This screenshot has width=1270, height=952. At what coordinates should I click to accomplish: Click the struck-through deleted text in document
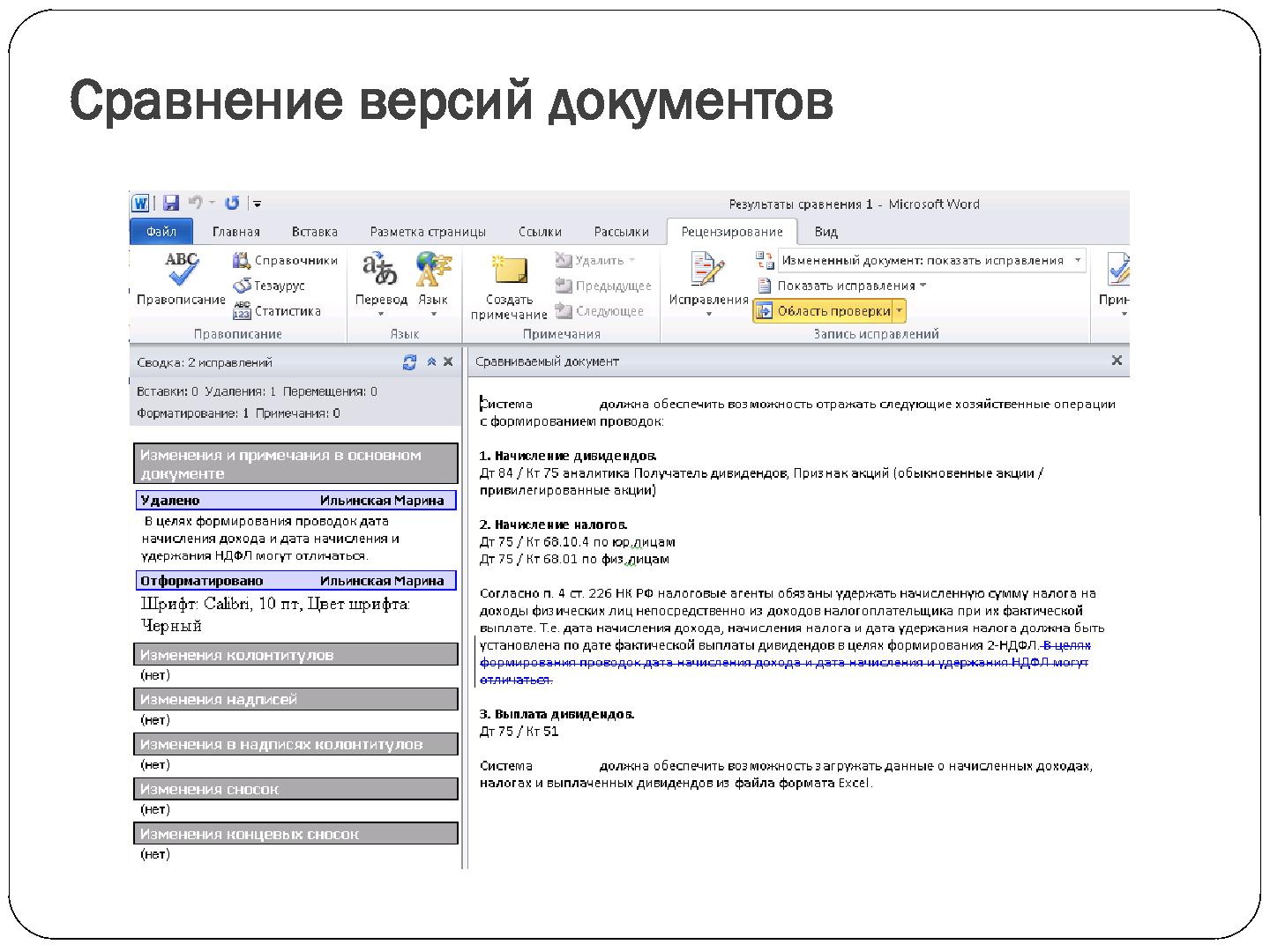click(x=783, y=662)
